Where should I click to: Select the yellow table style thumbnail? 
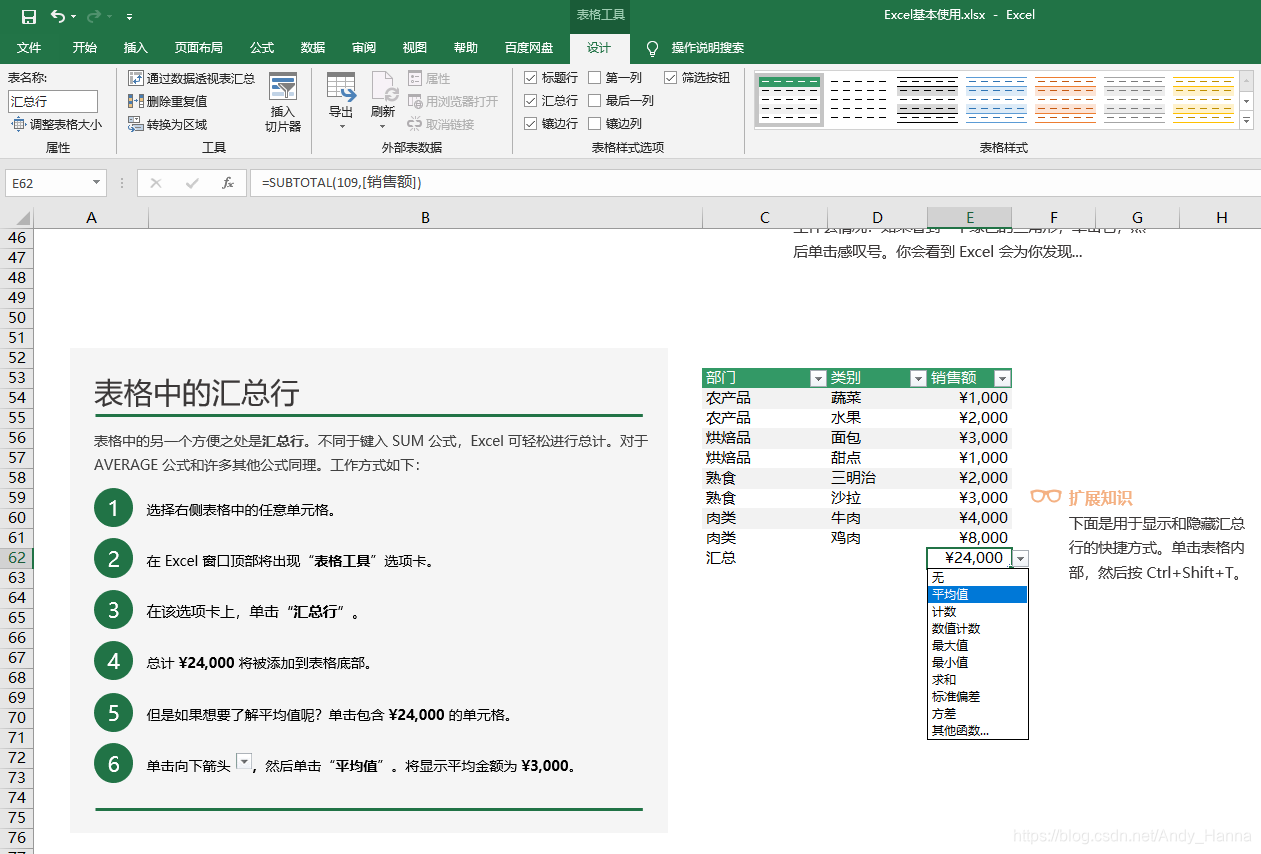coord(1203,99)
